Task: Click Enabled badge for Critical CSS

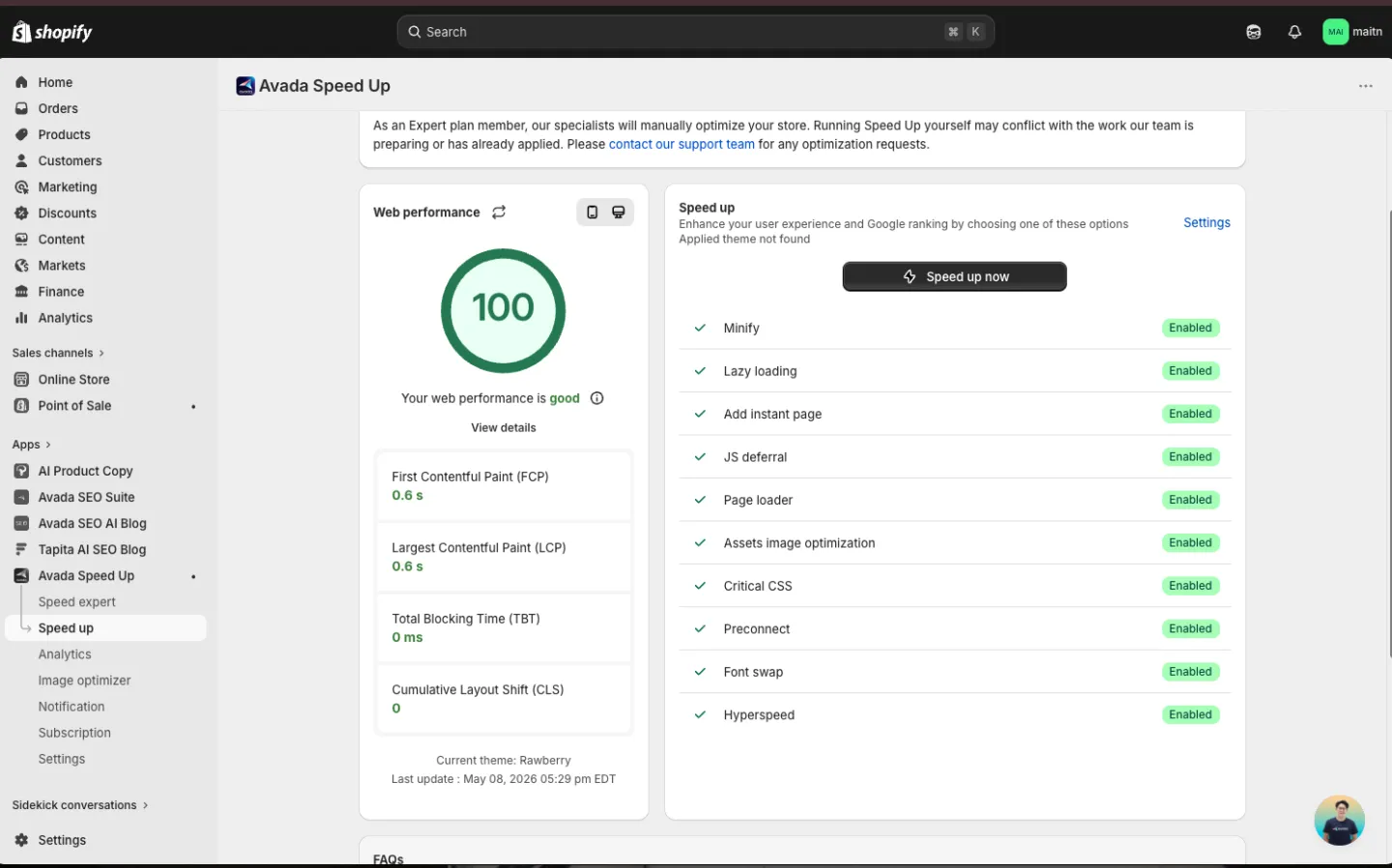Action: [x=1190, y=586]
